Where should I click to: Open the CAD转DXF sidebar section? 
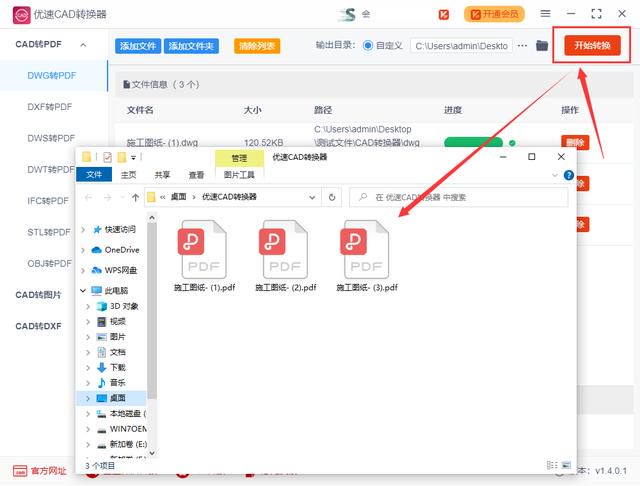tap(38, 326)
